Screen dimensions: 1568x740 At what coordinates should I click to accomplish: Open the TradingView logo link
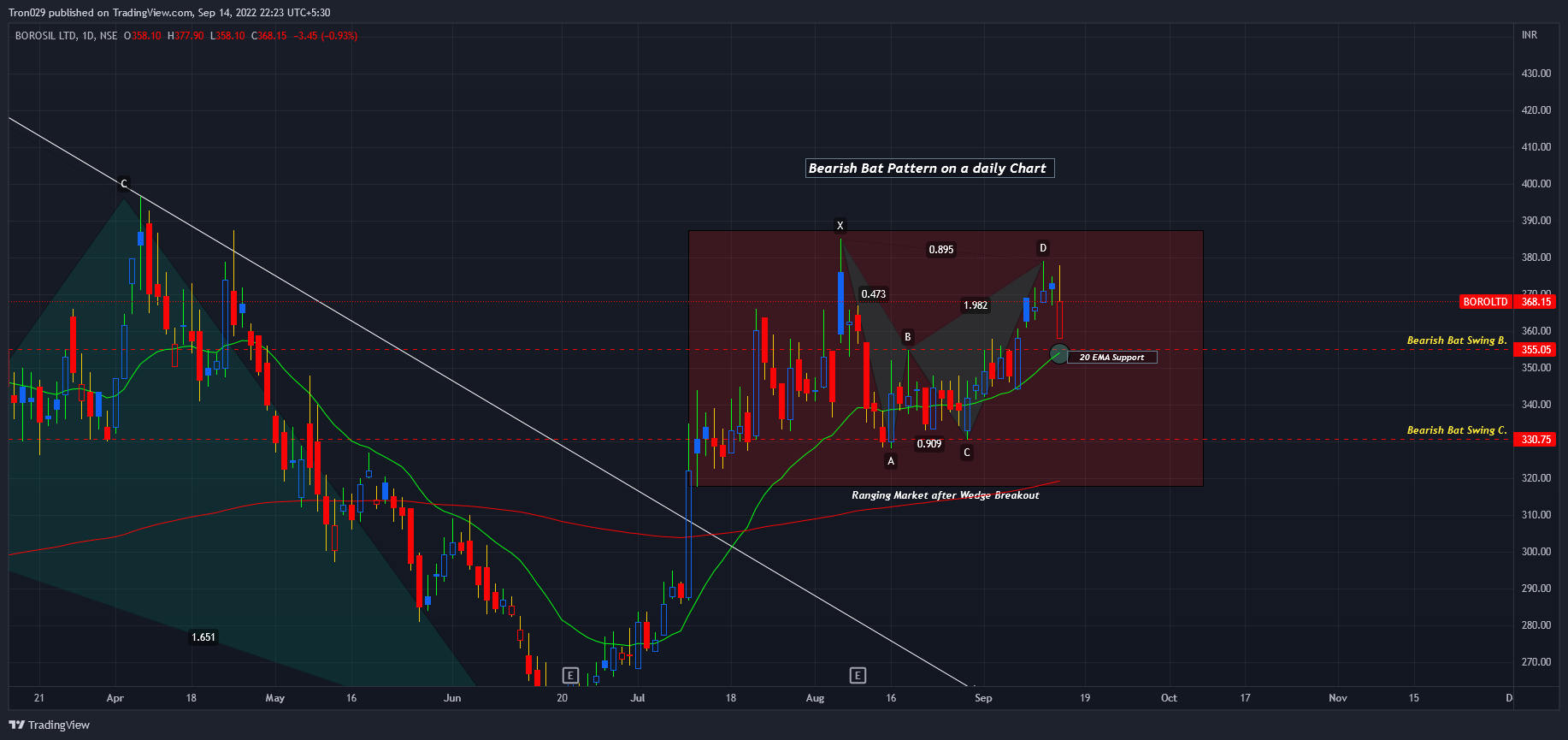(x=50, y=725)
